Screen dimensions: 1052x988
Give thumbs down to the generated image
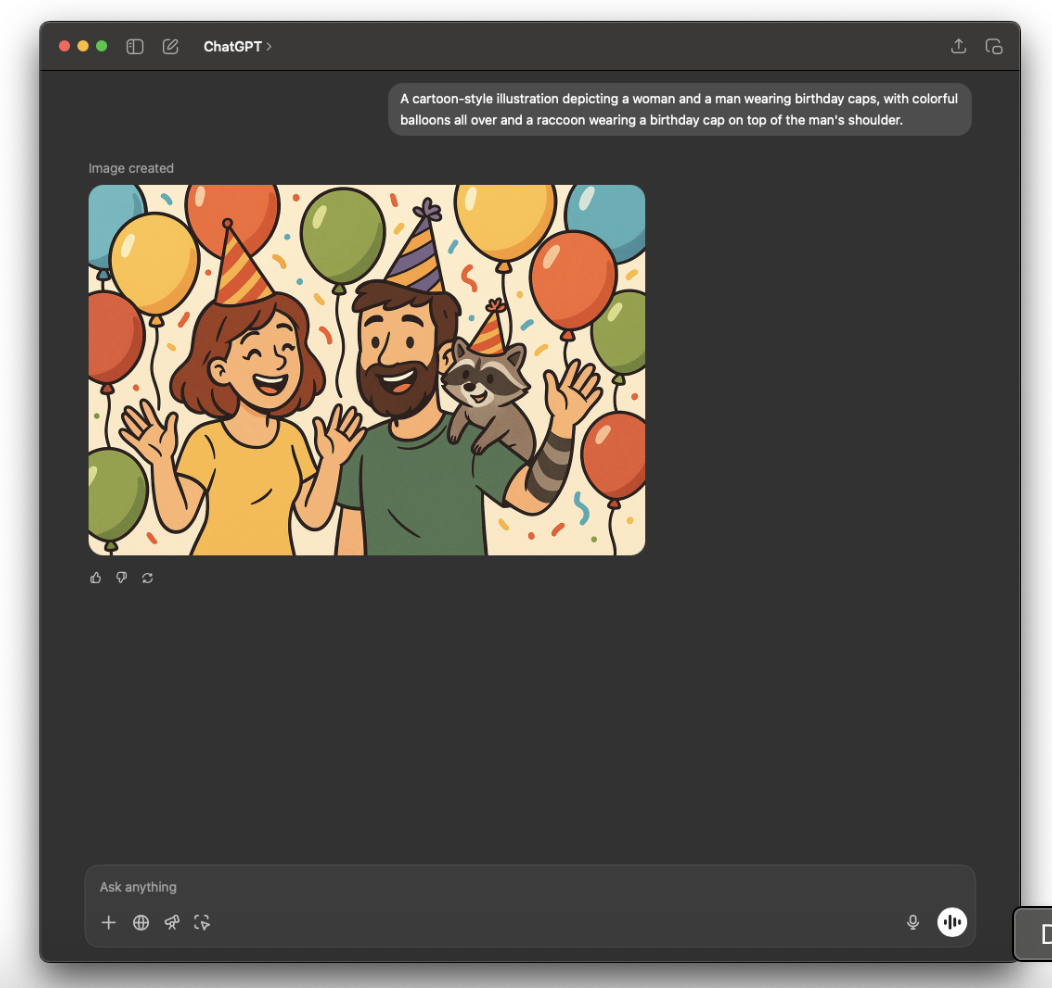point(122,578)
